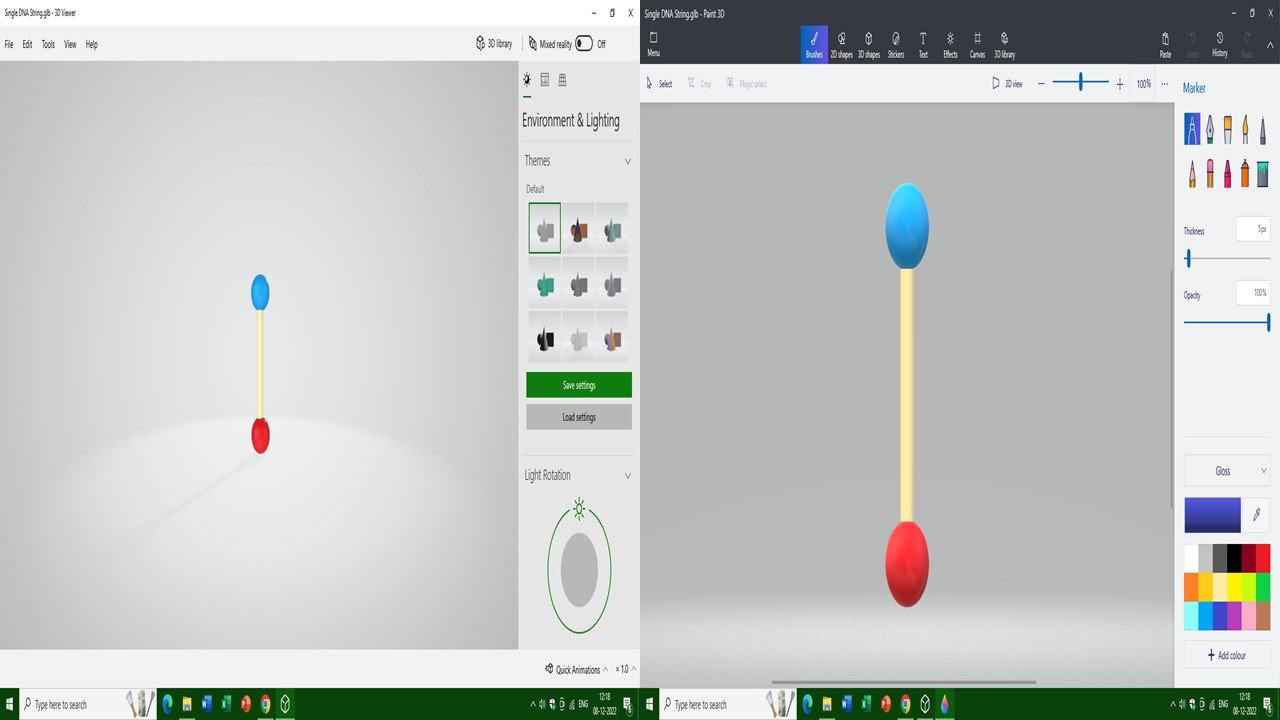Image resolution: width=1280 pixels, height=720 pixels.
Task: Choose the bright red palette swatch
Action: coord(1263,558)
